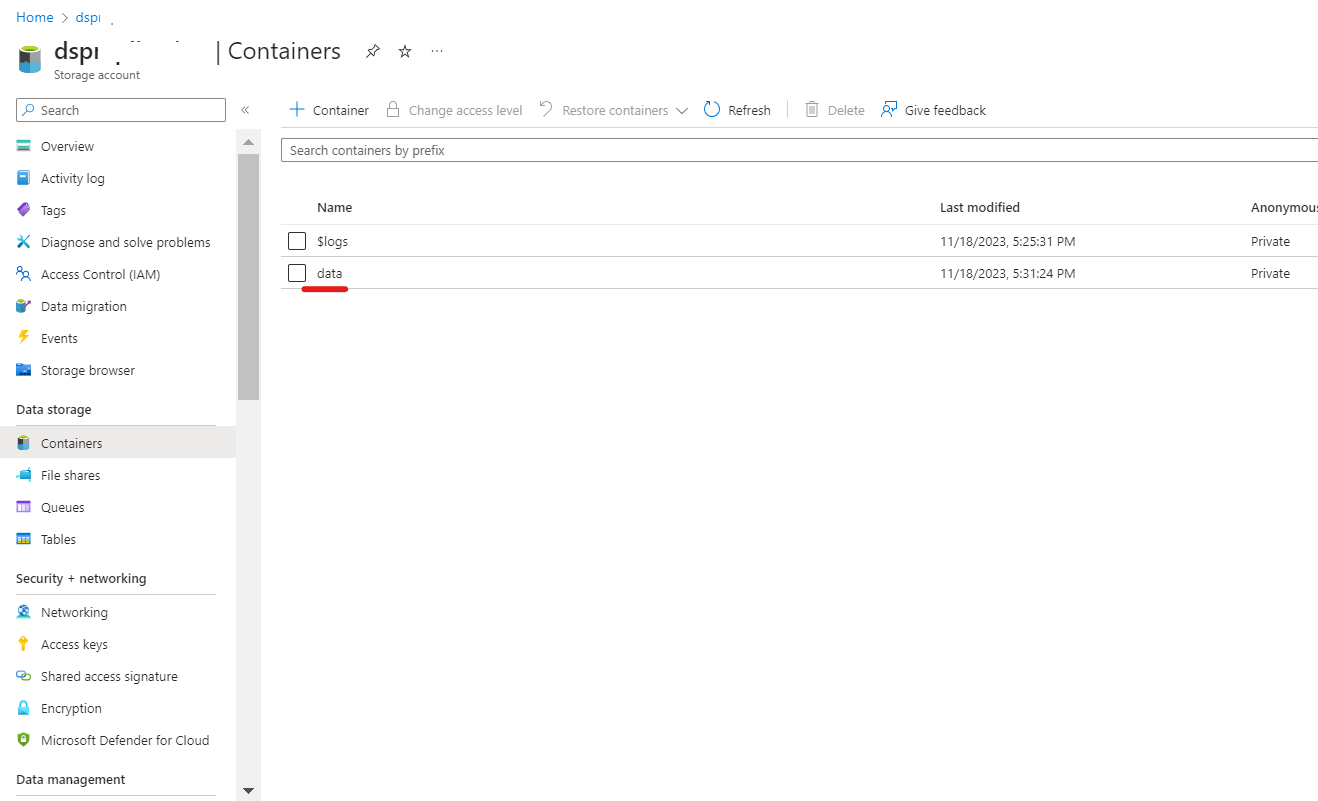Viewport: 1318px width, 801px height.
Task: Click the Diagnose and solve problems wrench icon
Action: [x=24, y=242]
